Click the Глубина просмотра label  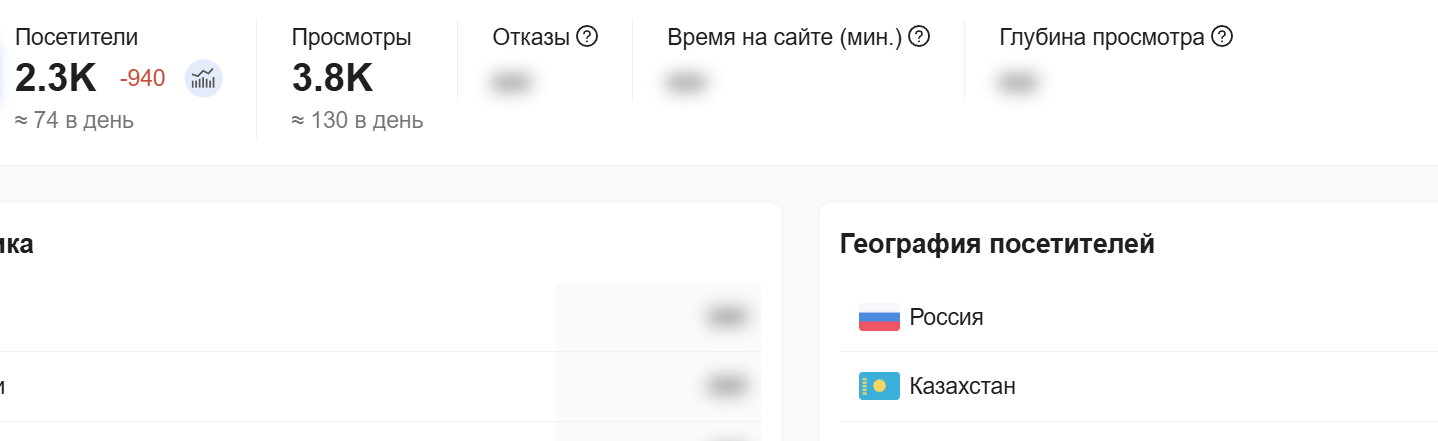pyautogui.click(x=1102, y=38)
